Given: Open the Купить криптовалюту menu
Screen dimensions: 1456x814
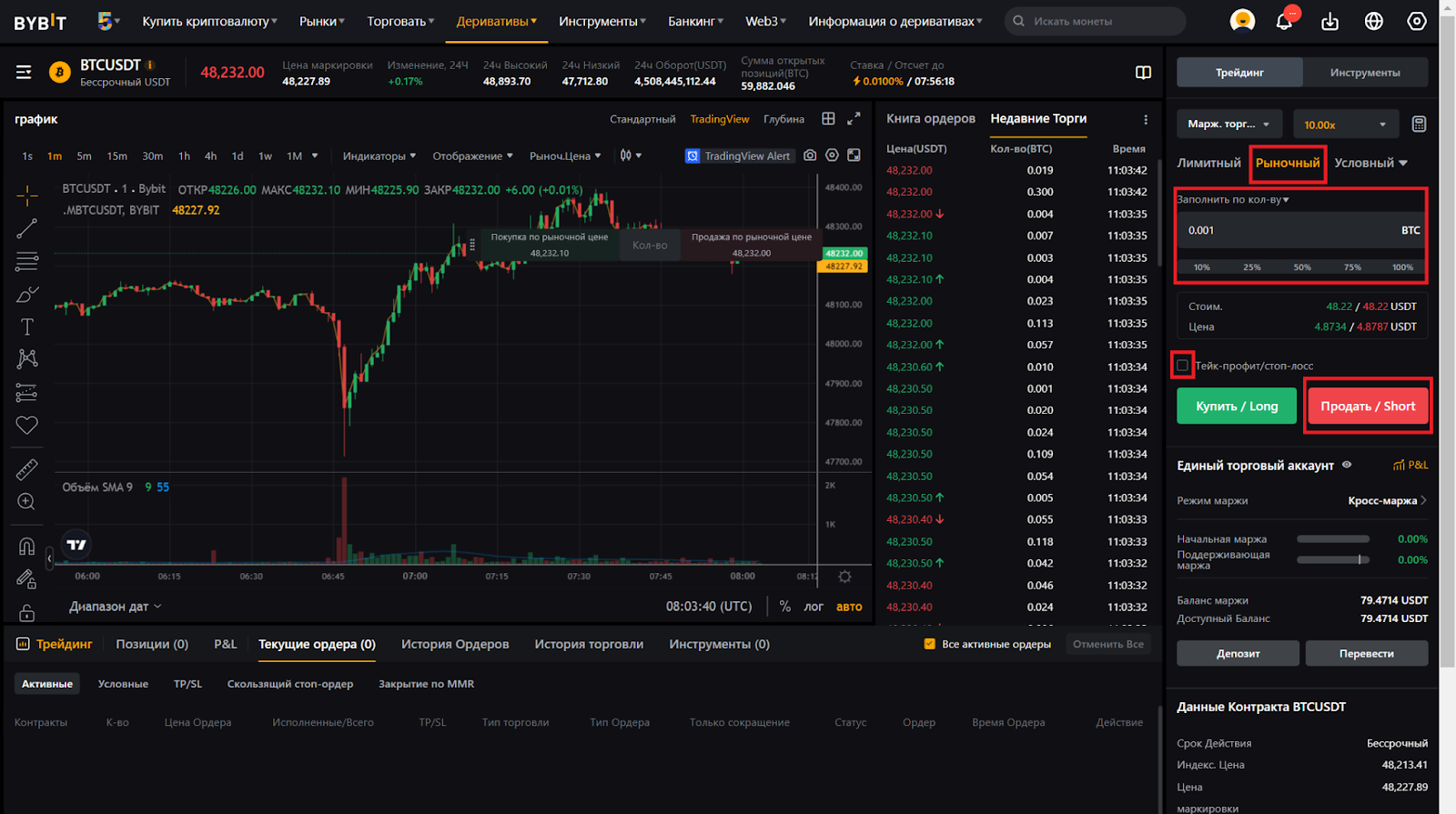Looking at the screenshot, I should click(209, 21).
